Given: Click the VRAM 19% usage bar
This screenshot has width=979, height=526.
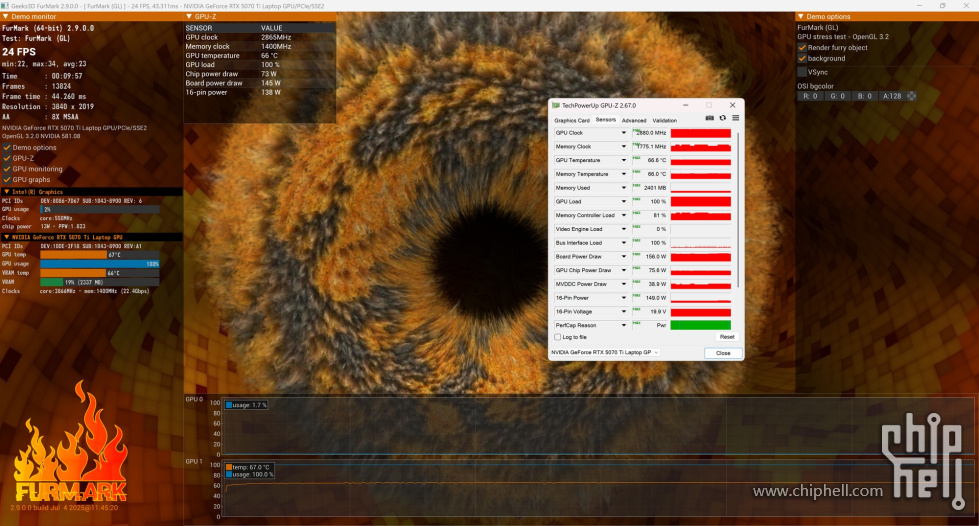Looking at the screenshot, I should pos(100,282).
